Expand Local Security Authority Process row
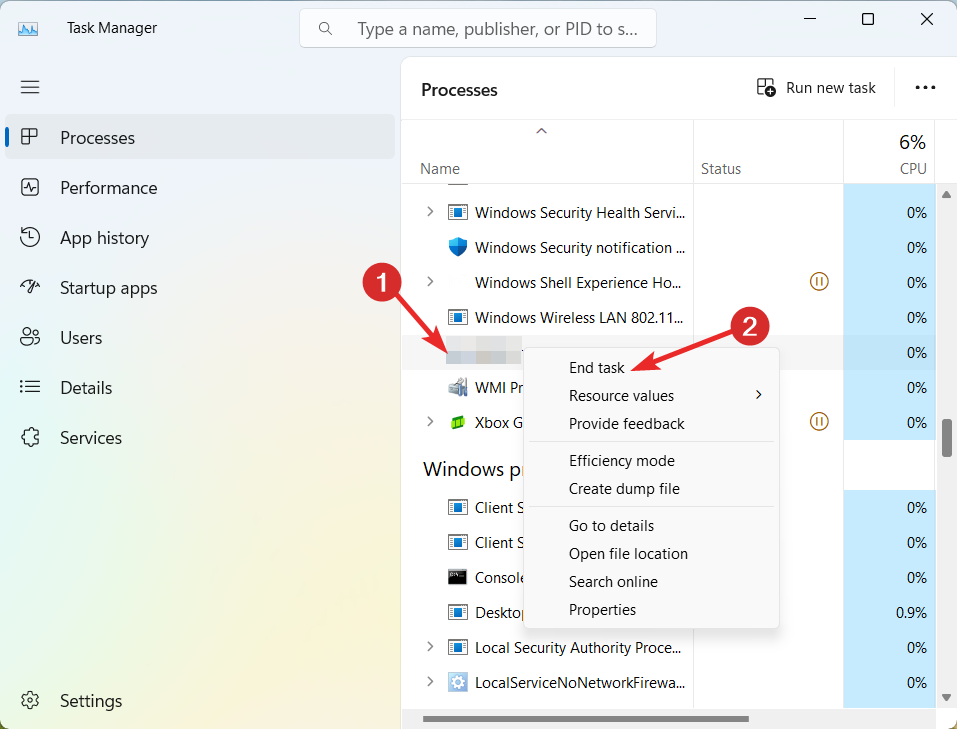 (430, 647)
